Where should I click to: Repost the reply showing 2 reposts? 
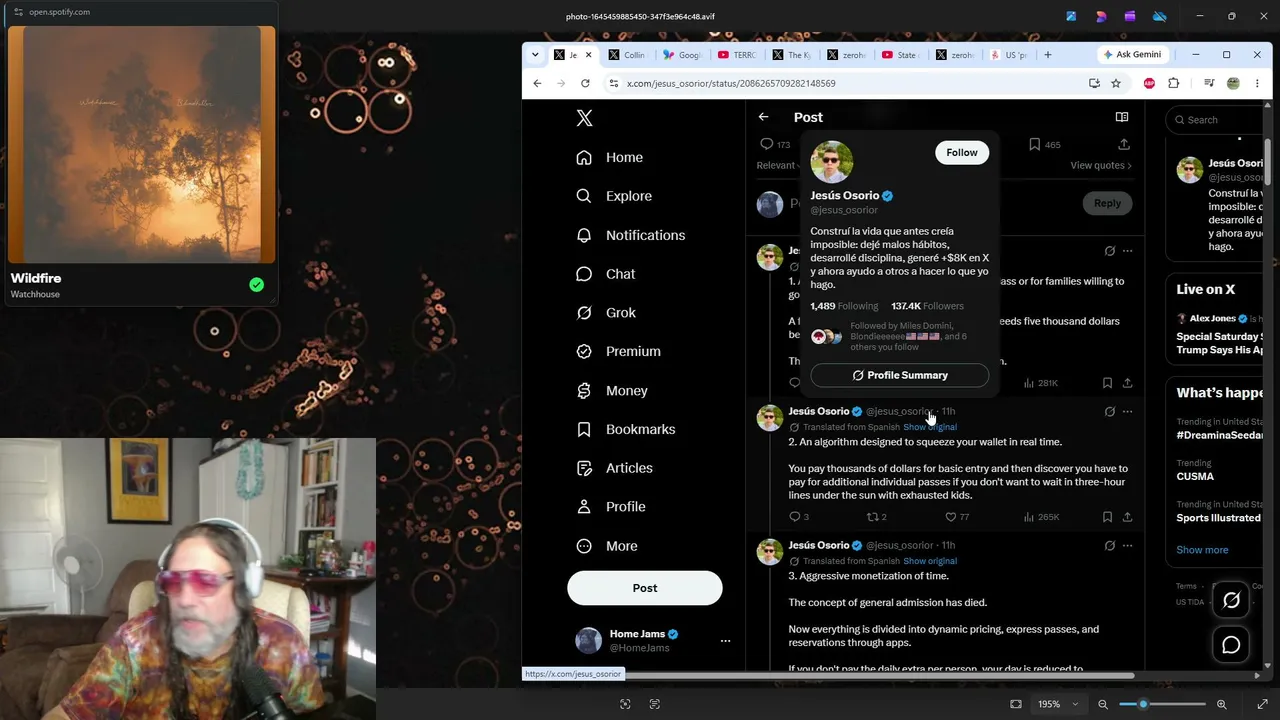tap(872, 517)
